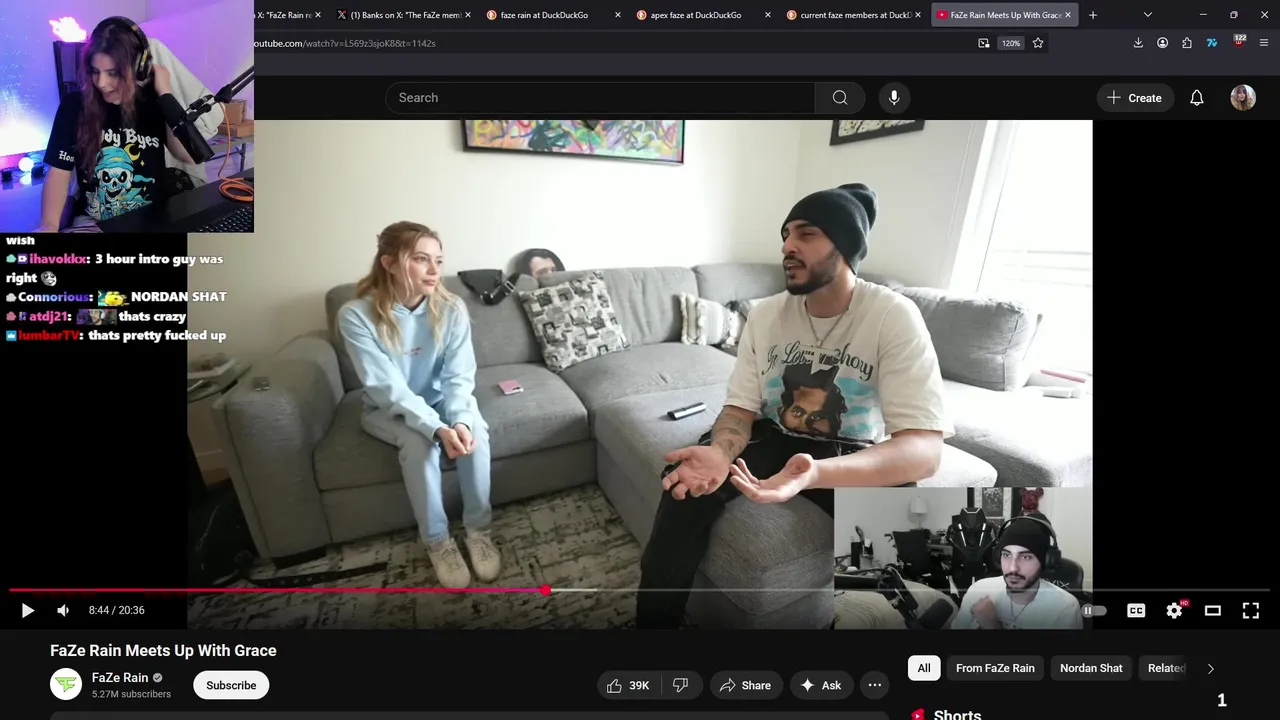Share the video
1280x720 pixels.
pos(745,685)
